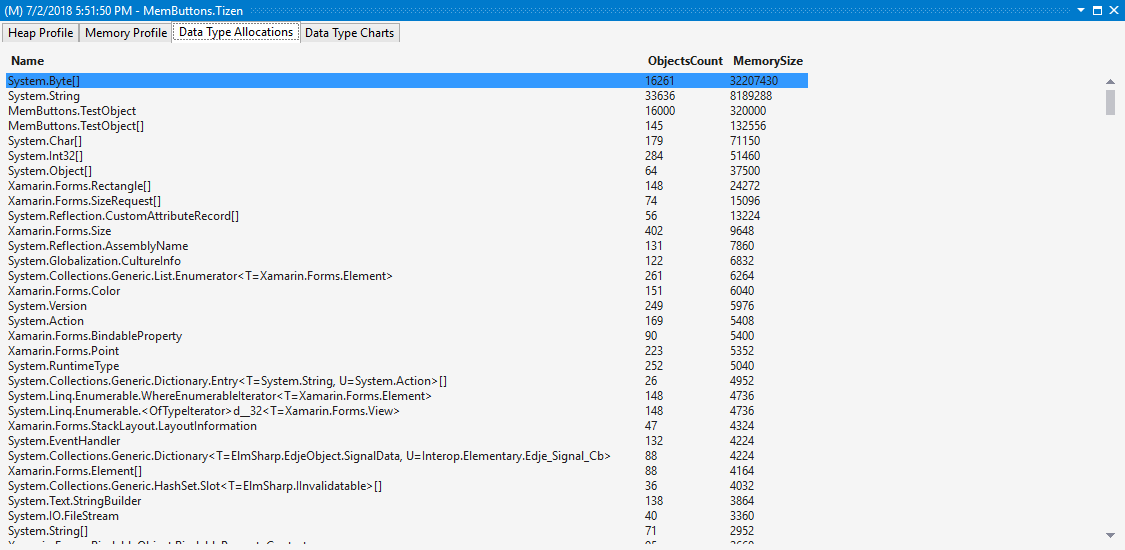
Task: Open the window position dropdown arrow
Action: click(x=1080, y=10)
